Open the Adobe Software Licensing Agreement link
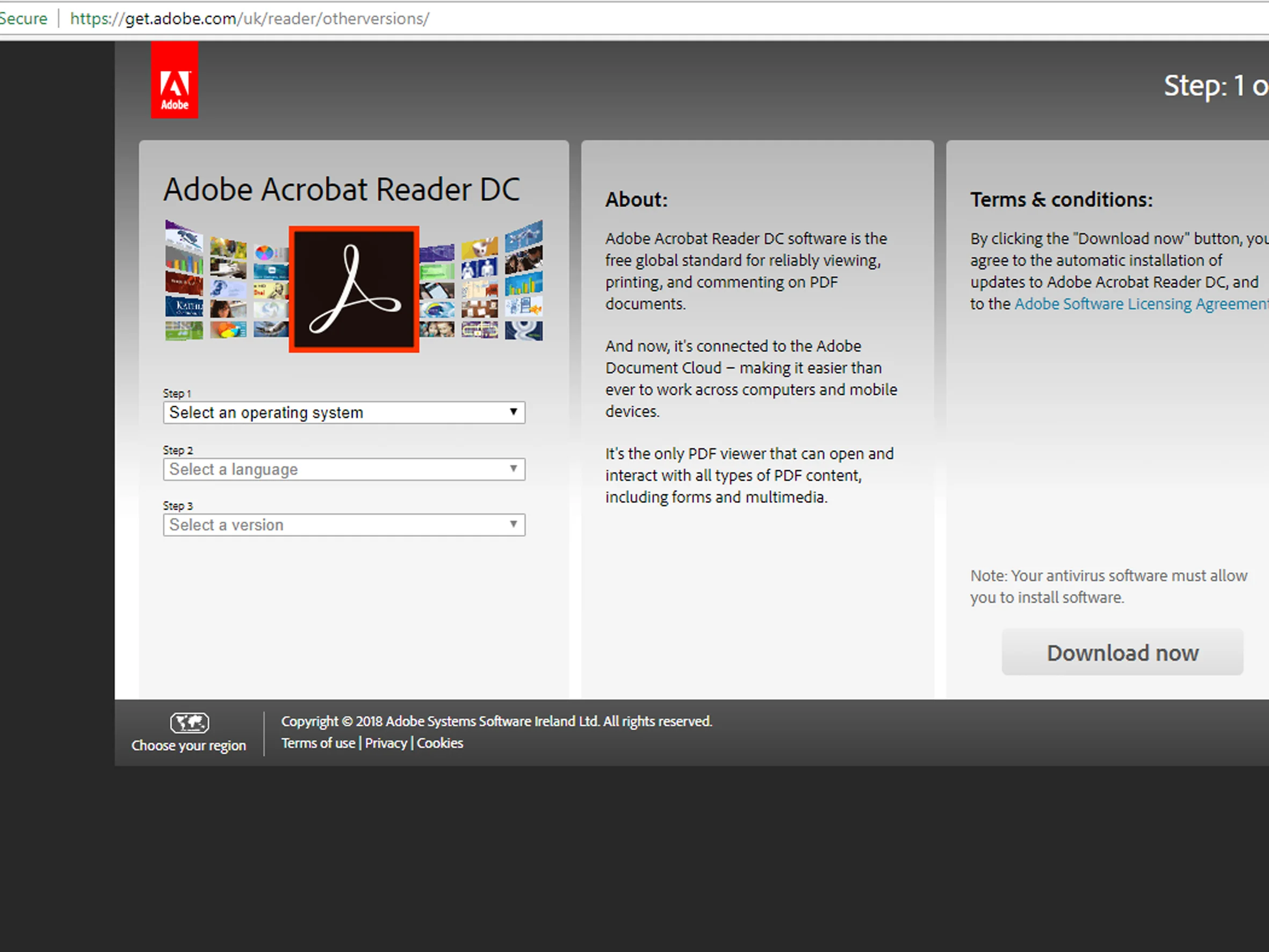The image size is (1269, 952). click(x=1142, y=304)
